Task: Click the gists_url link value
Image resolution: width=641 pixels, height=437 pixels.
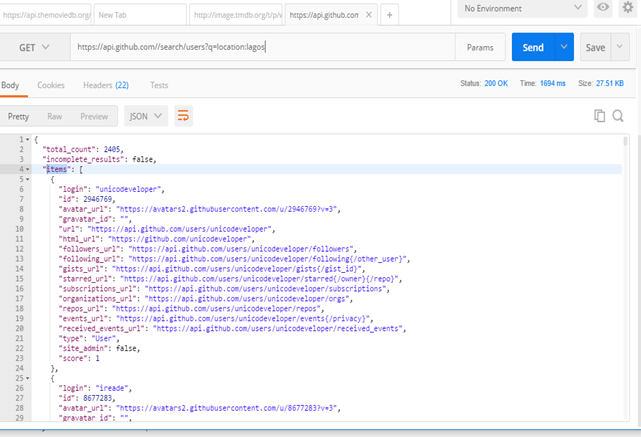Action: 237,269
